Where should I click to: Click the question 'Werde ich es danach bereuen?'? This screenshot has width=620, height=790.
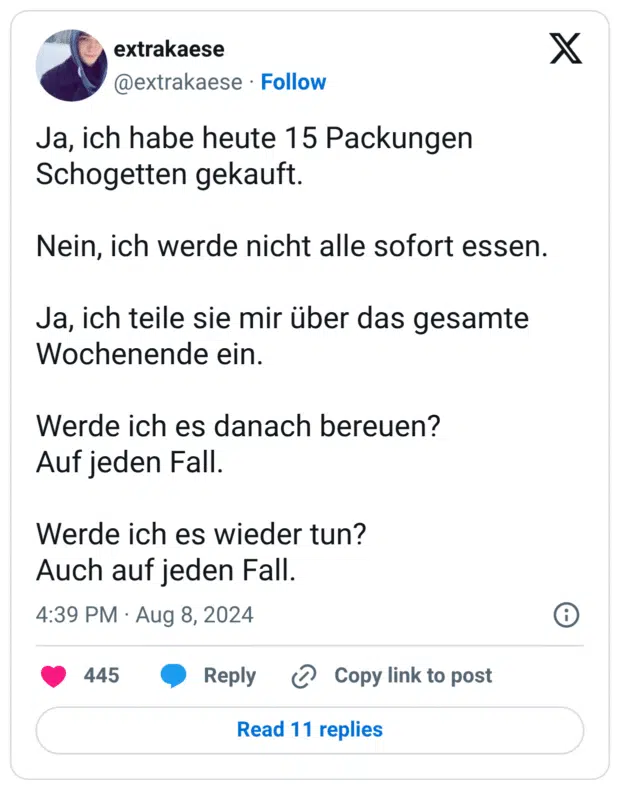[238, 425]
